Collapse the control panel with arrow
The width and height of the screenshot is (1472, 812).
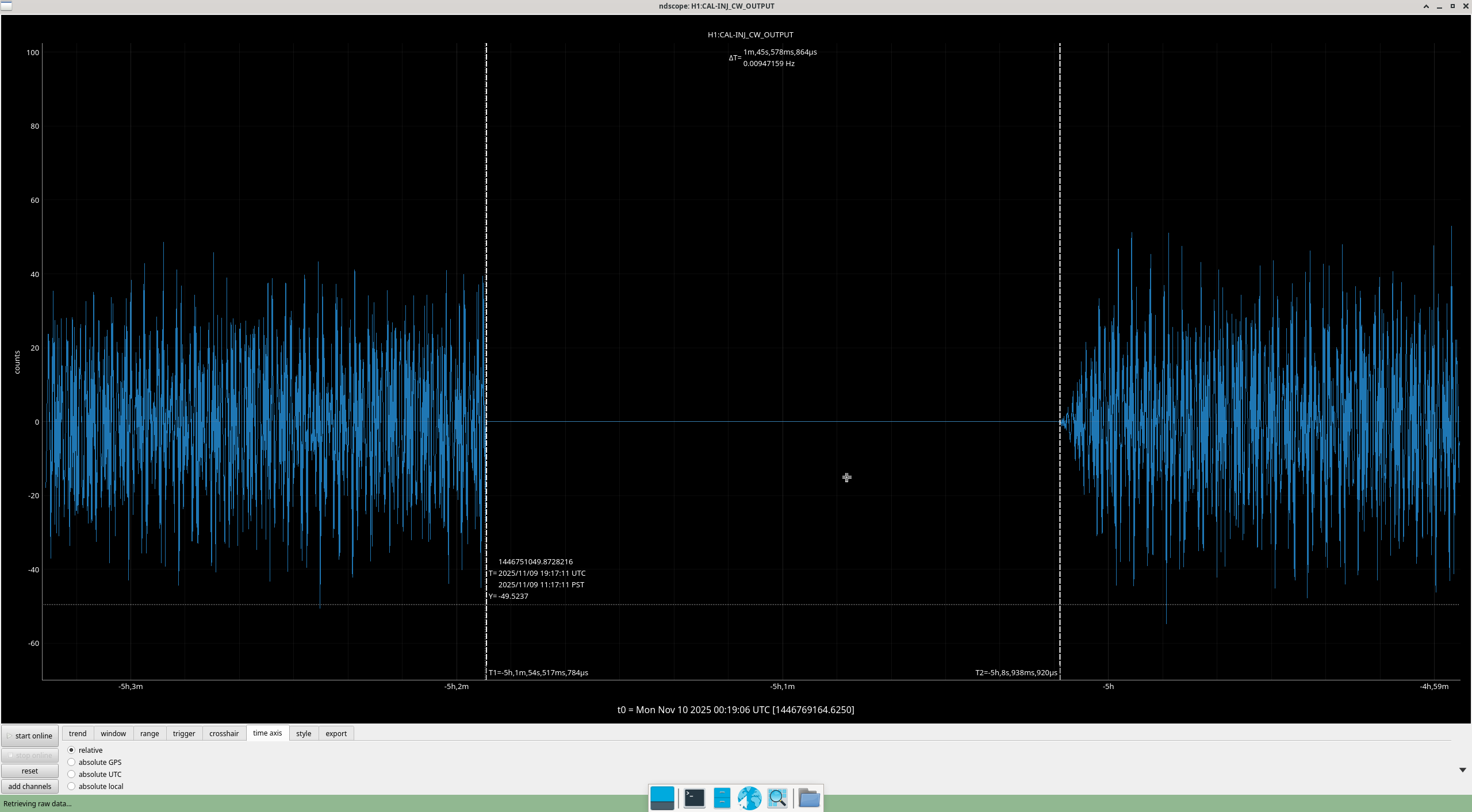click(x=1463, y=770)
